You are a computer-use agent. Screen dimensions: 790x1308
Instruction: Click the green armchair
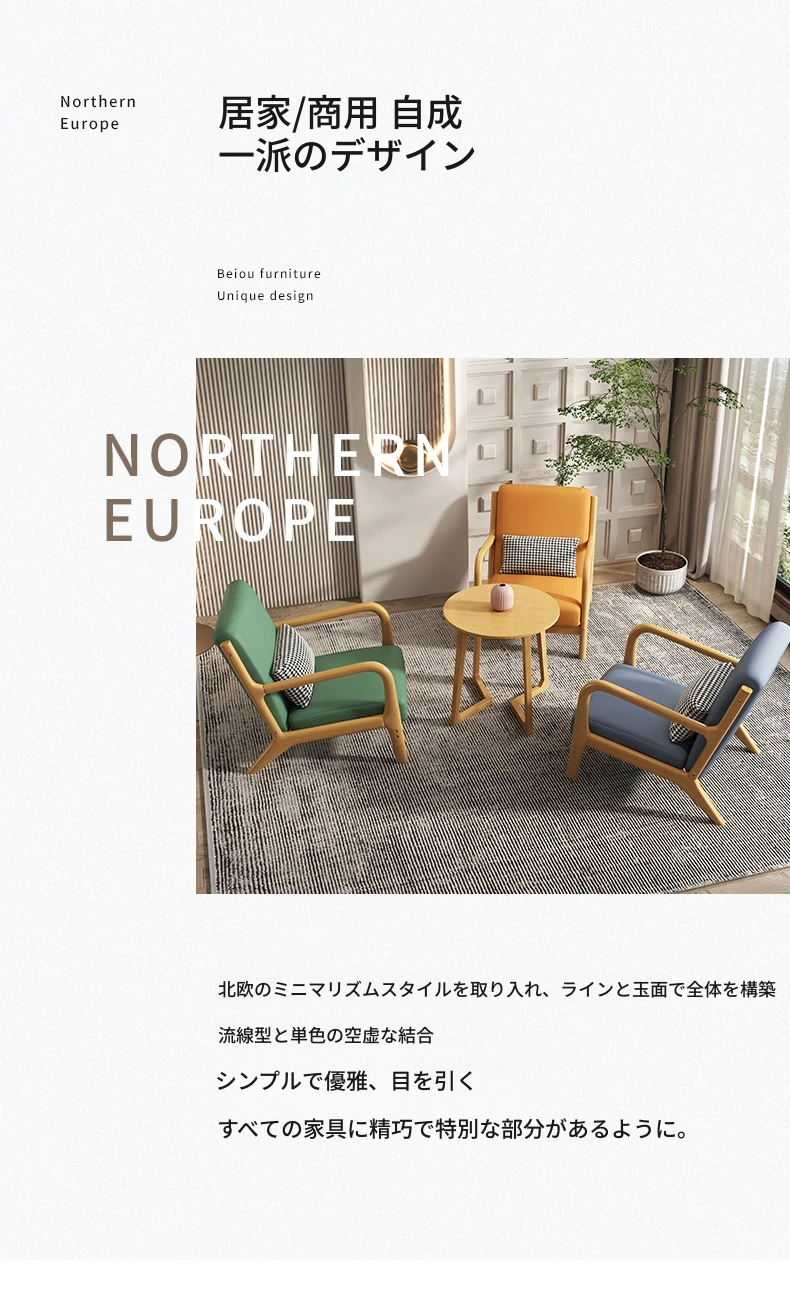310,676
